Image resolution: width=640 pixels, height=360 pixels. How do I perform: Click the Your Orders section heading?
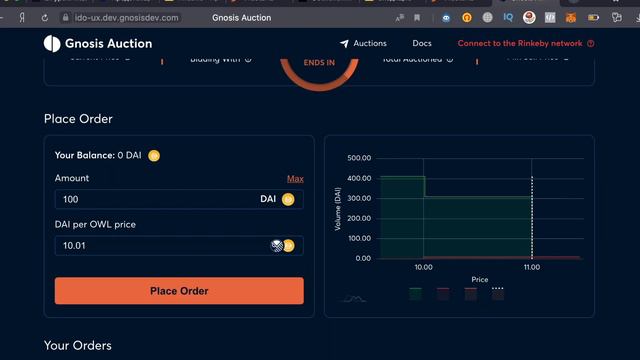(x=78, y=345)
